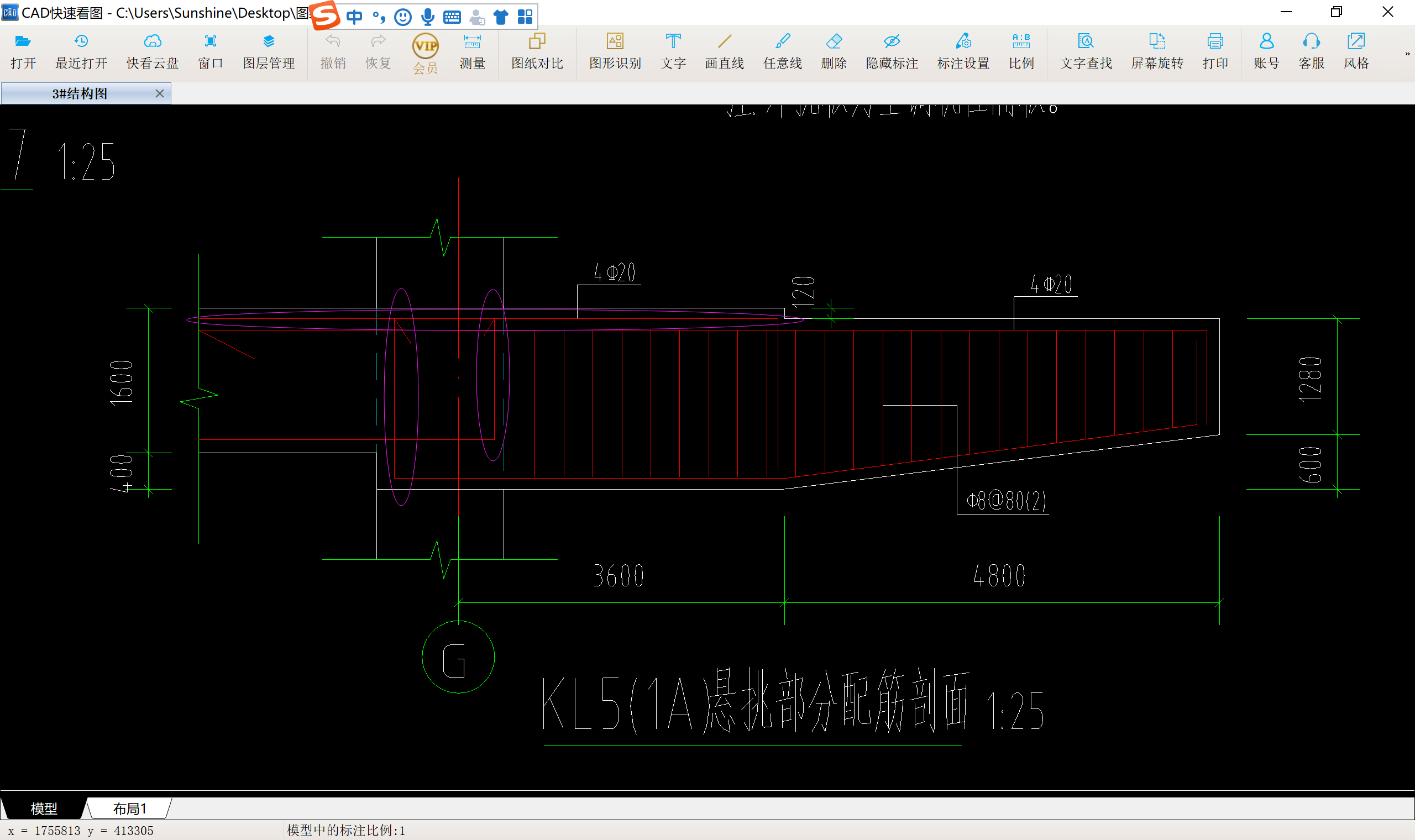Undo last action with 撤销
This screenshot has height=840, width=1415.
coord(333,52)
